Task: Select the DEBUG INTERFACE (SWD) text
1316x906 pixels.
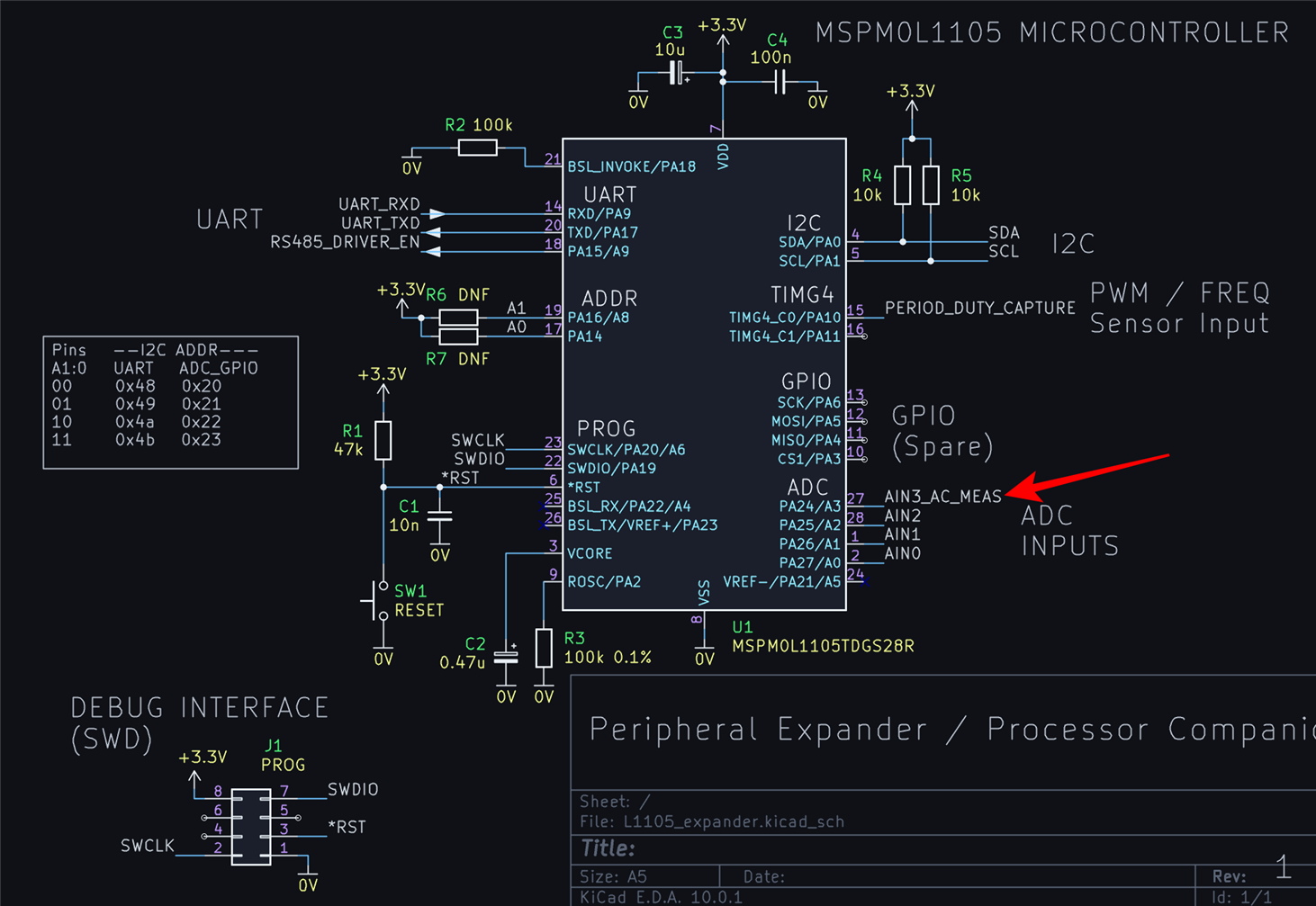Action: tap(199, 723)
